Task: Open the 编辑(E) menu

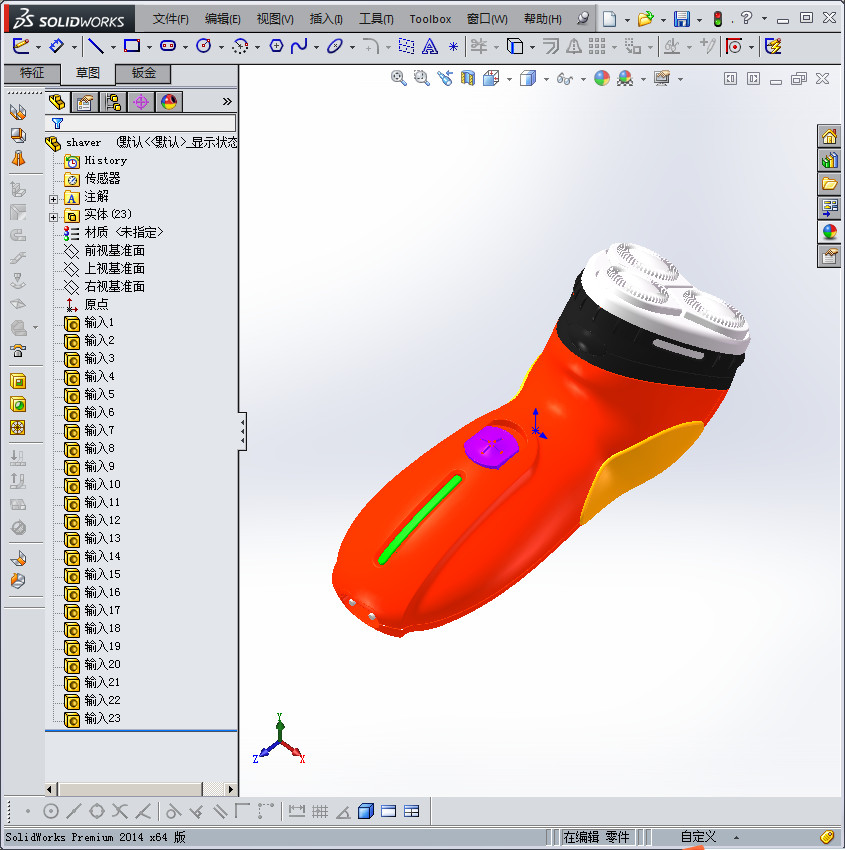Action: pyautogui.click(x=223, y=19)
